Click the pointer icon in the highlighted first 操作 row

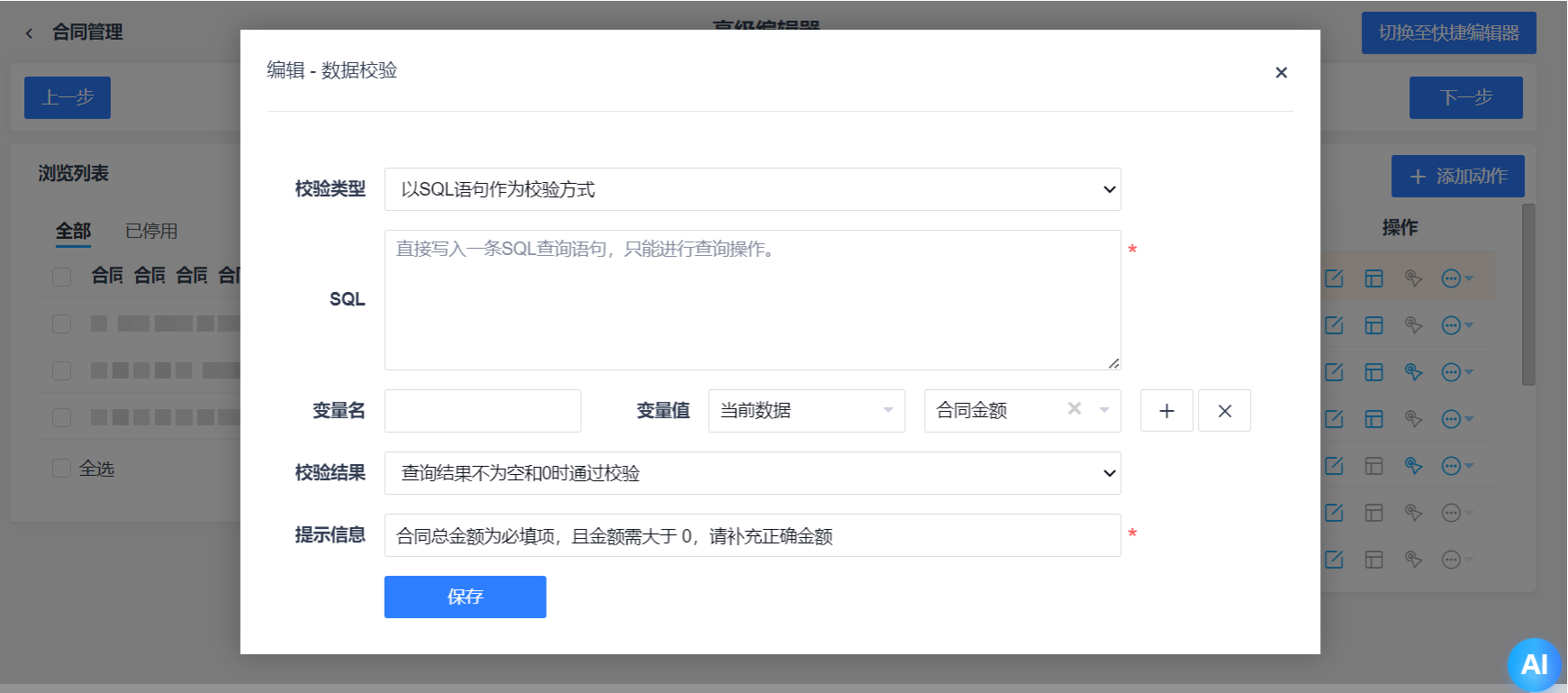(x=1413, y=278)
